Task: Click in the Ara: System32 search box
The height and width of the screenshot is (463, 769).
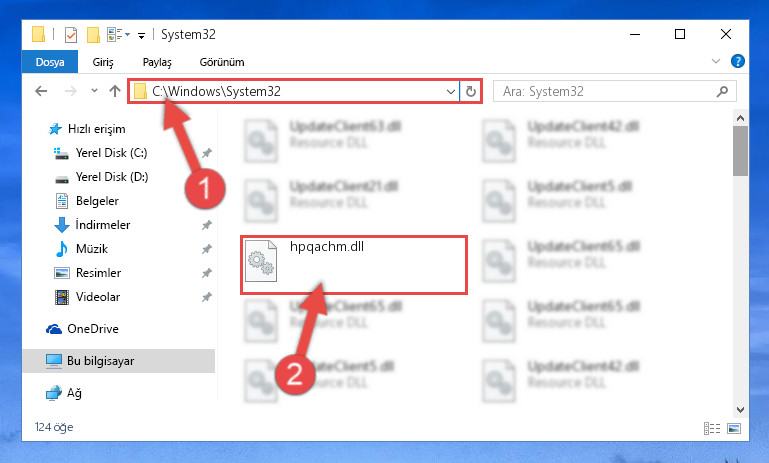Action: pos(604,92)
